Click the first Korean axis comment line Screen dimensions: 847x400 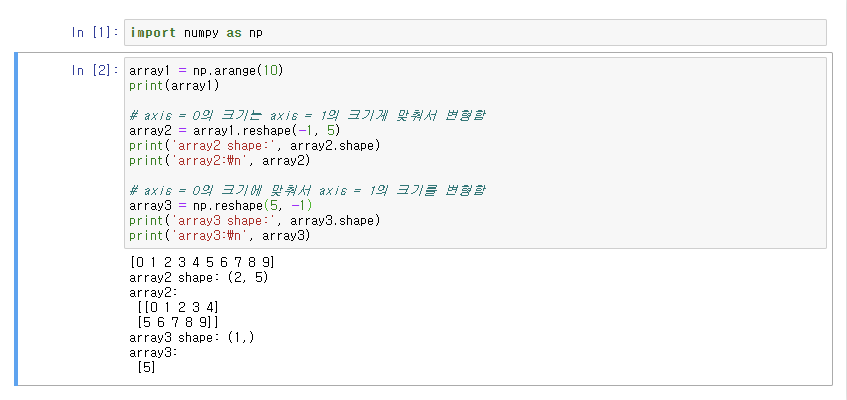306,116
